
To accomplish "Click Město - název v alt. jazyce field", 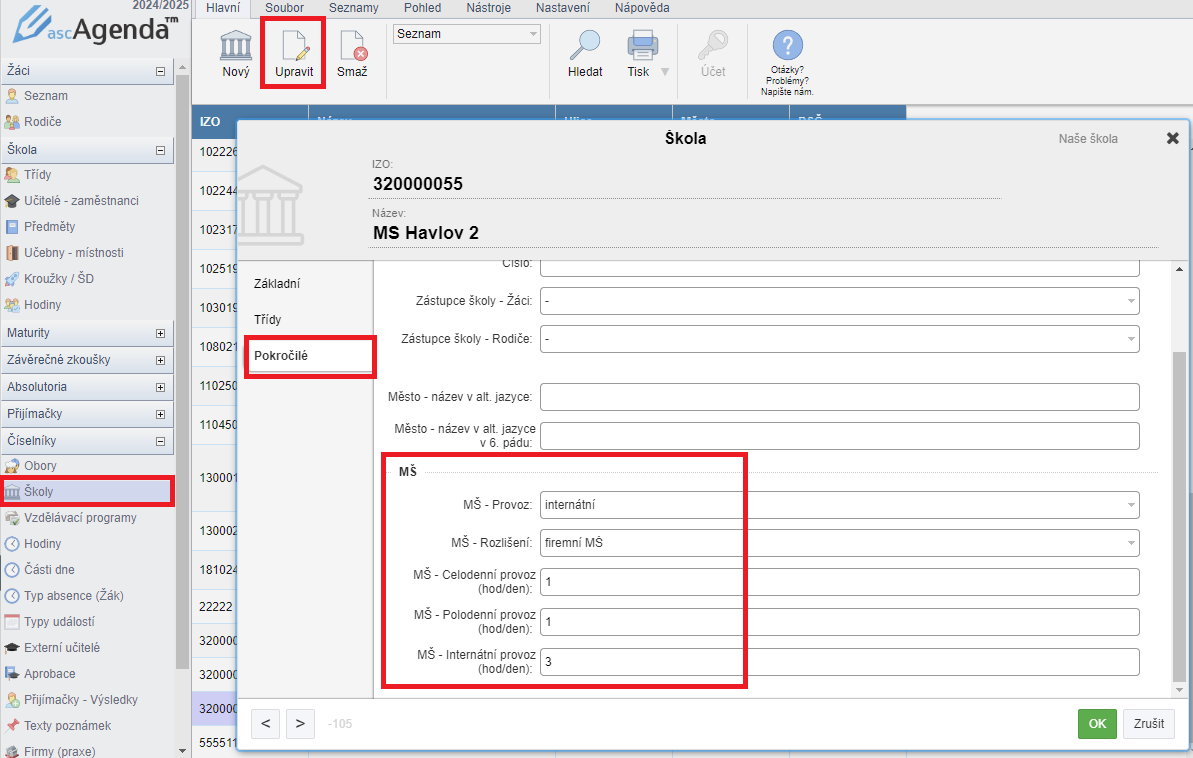I will click(x=839, y=397).
